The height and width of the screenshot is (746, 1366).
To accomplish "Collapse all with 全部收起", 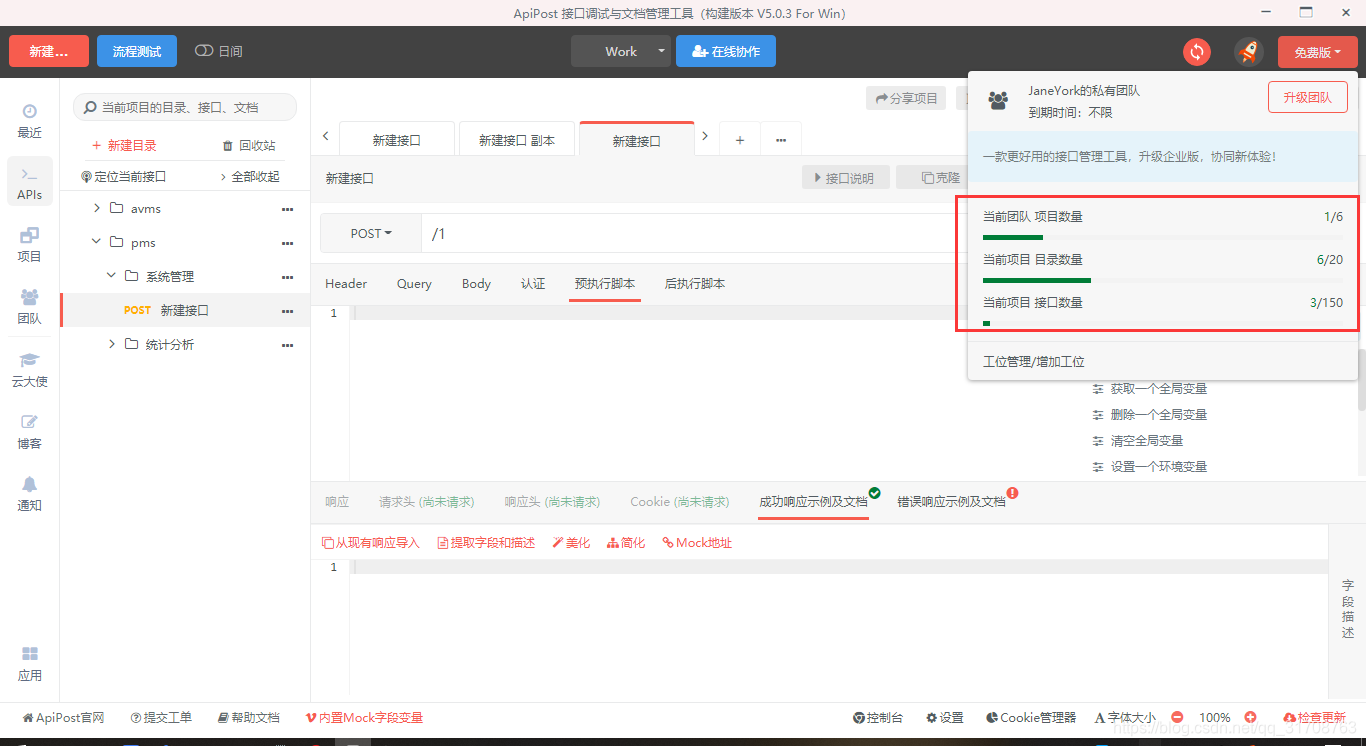I will tap(250, 176).
